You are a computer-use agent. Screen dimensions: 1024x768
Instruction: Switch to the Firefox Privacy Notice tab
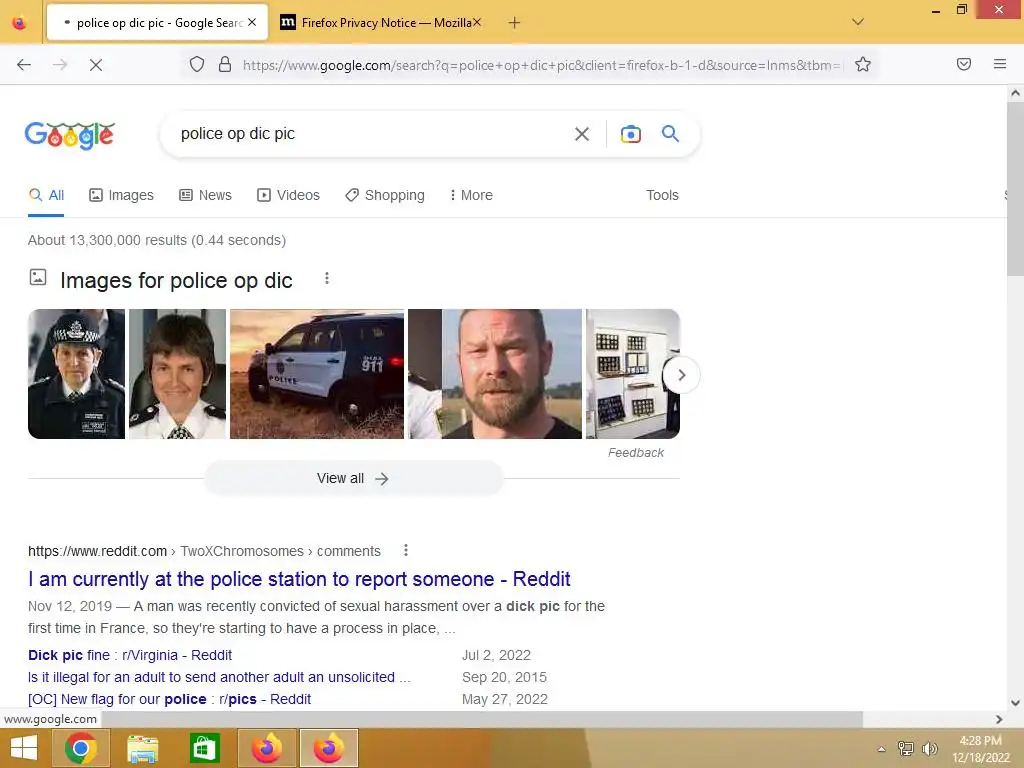point(382,23)
